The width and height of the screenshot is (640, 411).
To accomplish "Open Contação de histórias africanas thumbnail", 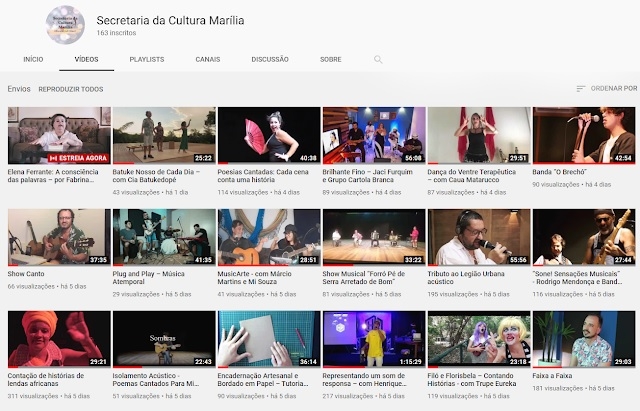I will pos(59,339).
